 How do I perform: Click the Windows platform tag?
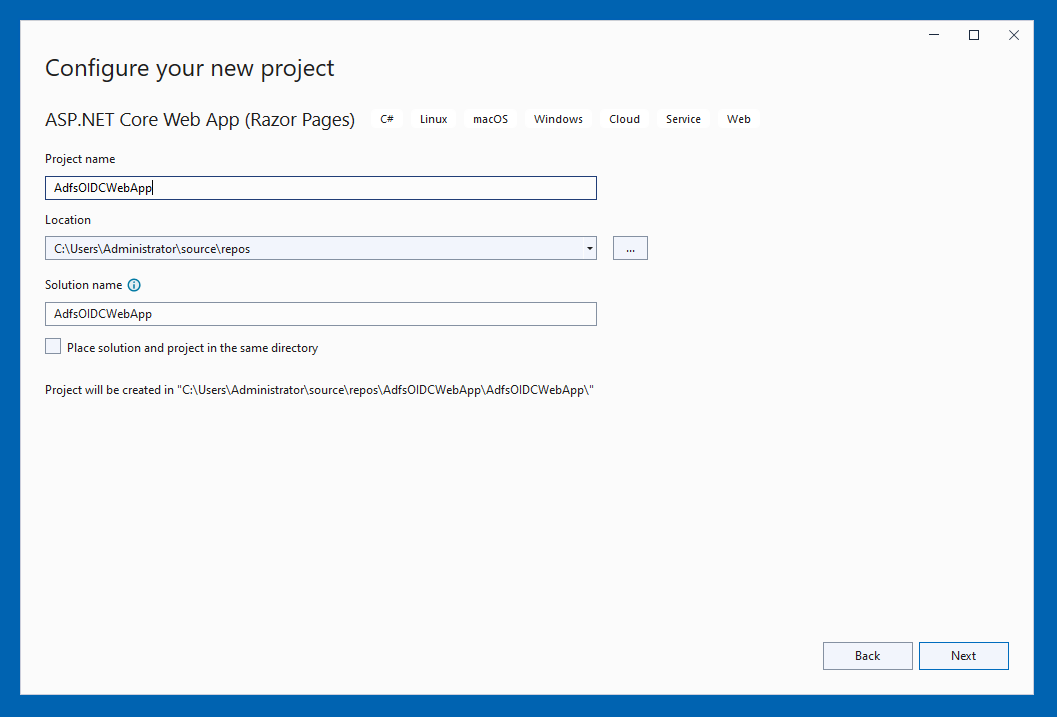(x=558, y=118)
